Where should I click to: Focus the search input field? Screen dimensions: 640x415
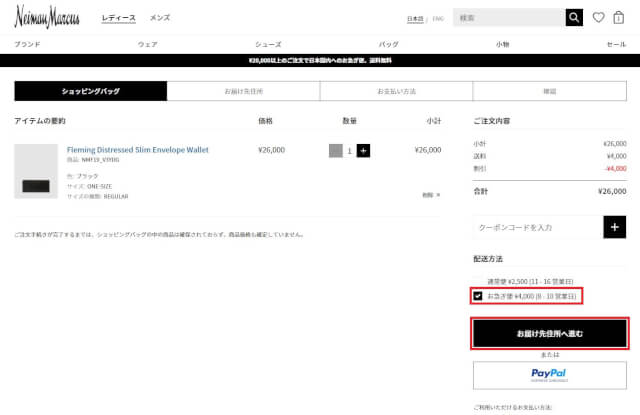(x=509, y=18)
